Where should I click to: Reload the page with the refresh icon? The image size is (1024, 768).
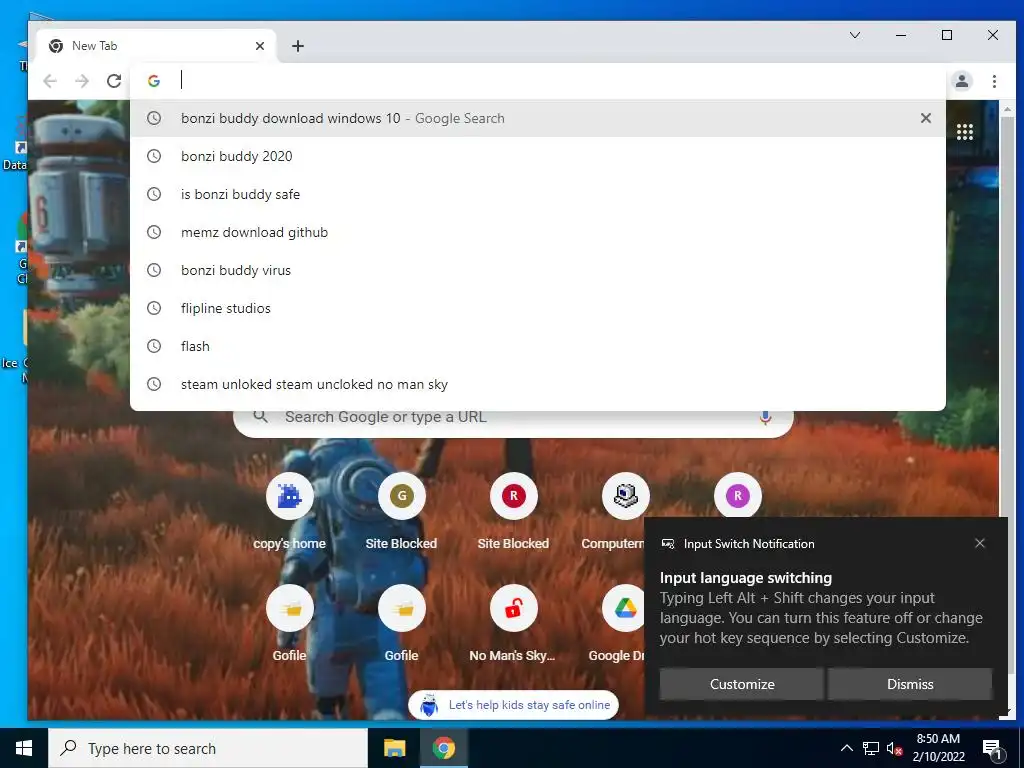click(x=114, y=81)
